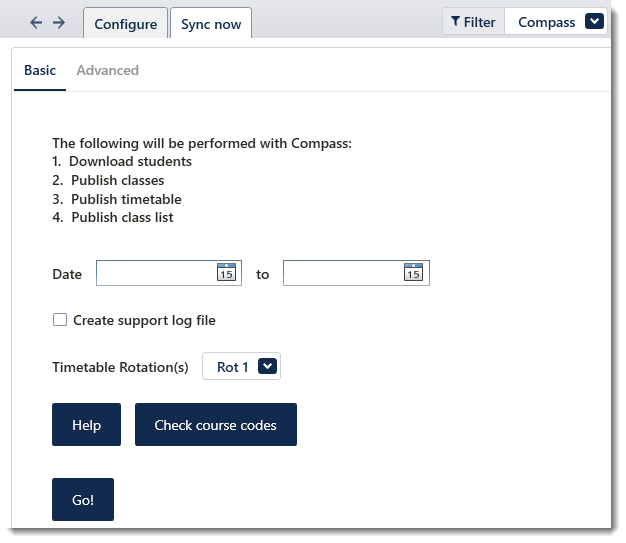Screen dimensions: 626x543
Task: Click the Filter funnel icon
Action: pos(455,21)
